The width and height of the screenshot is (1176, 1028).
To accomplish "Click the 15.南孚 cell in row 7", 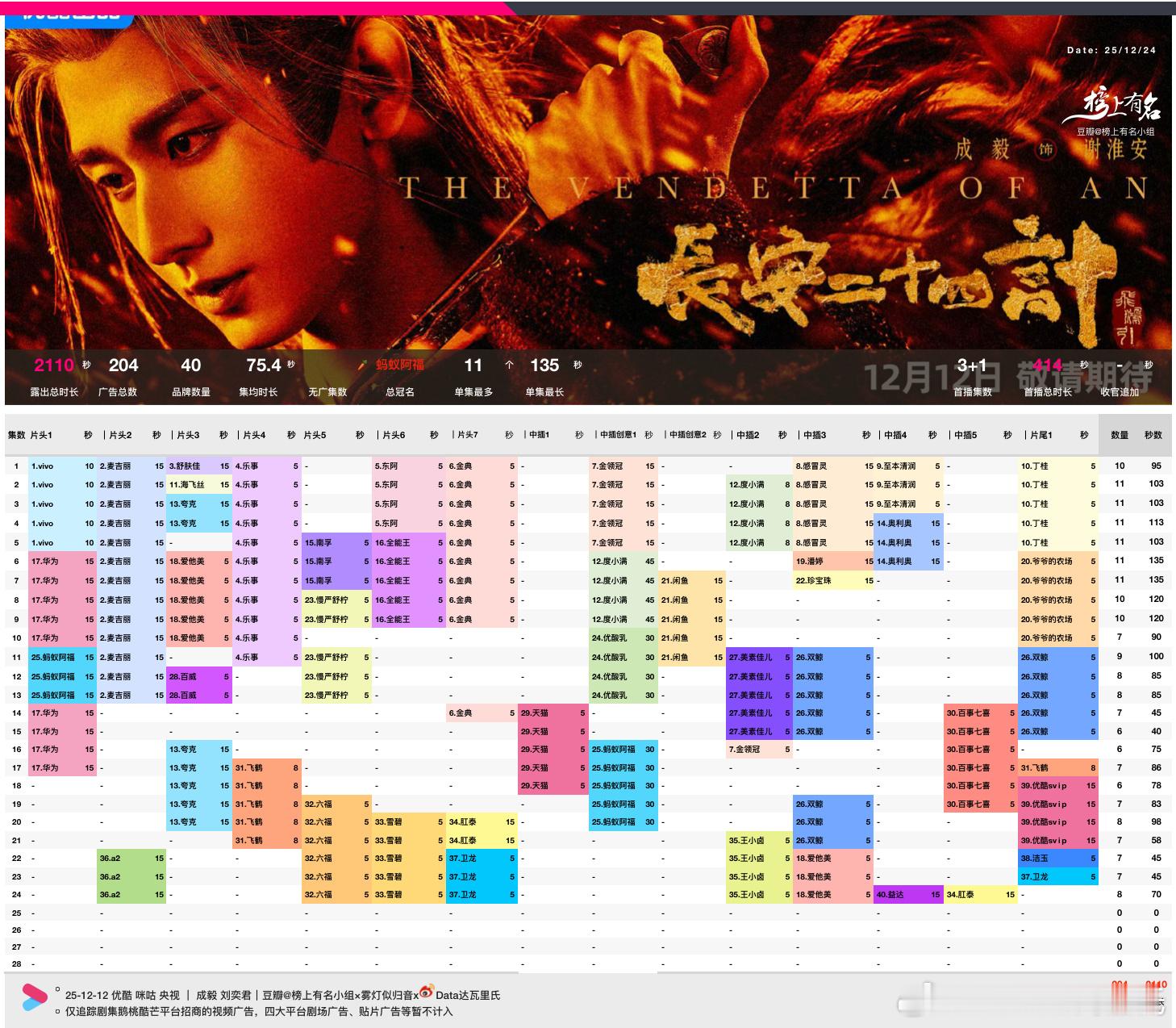I will tap(336, 580).
